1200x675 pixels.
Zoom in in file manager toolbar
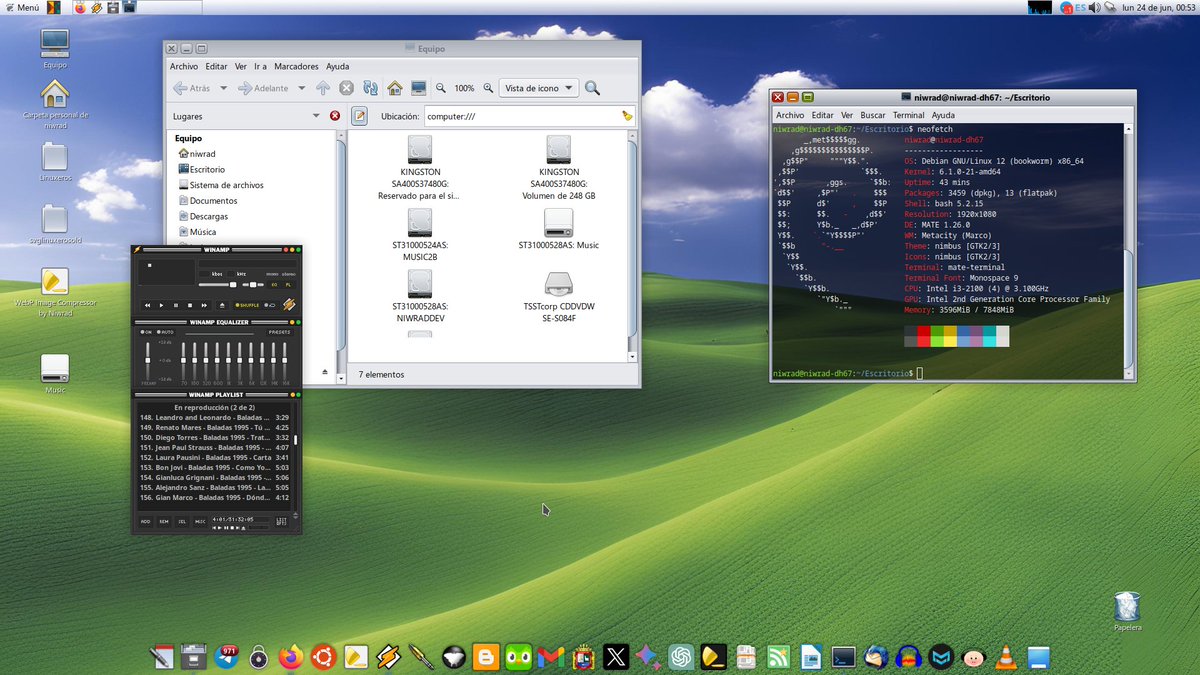point(488,88)
